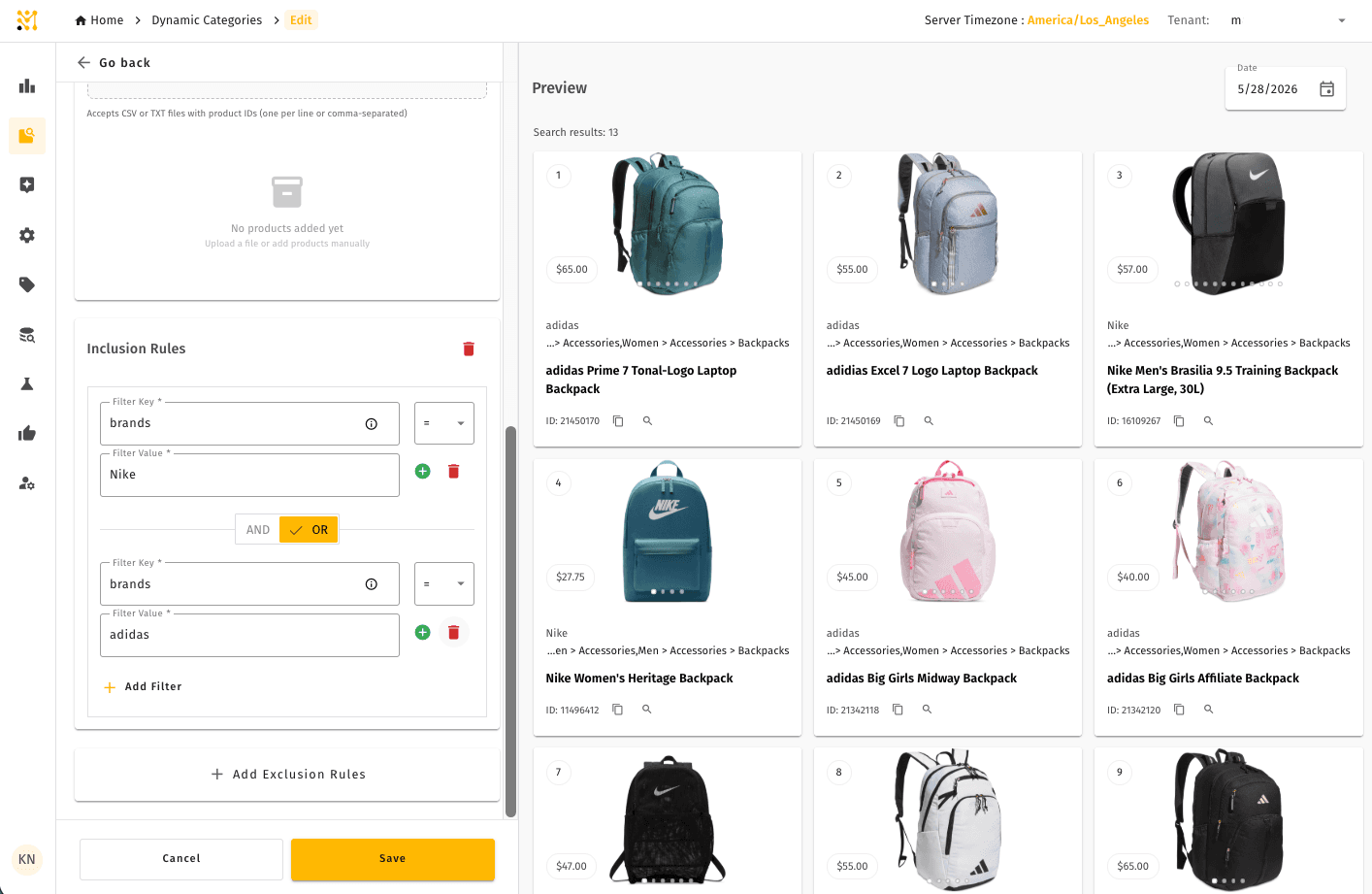Click the $27.75 price badge

point(571,578)
